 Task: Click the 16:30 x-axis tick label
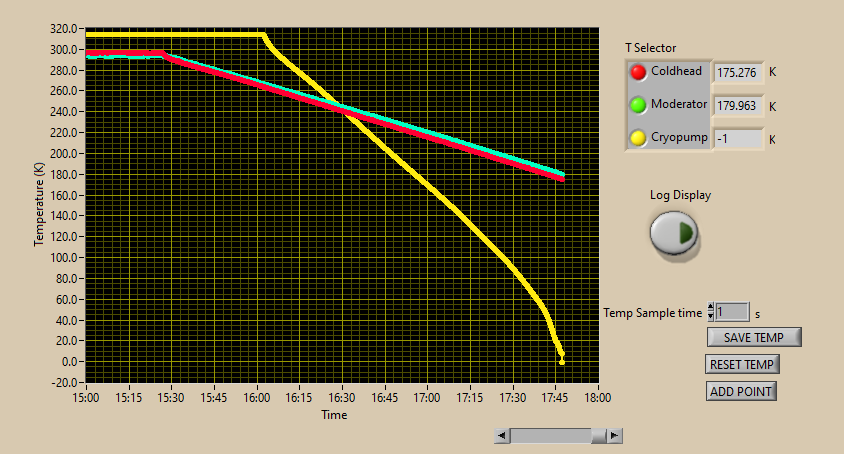click(x=342, y=398)
